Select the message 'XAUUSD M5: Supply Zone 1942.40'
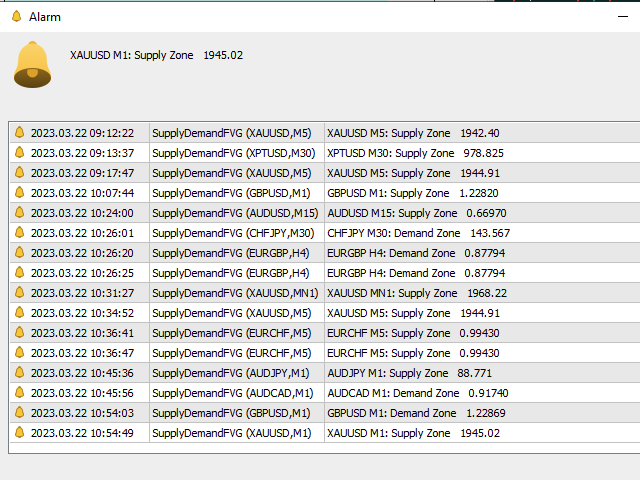This screenshot has width=640, height=480. (413, 133)
